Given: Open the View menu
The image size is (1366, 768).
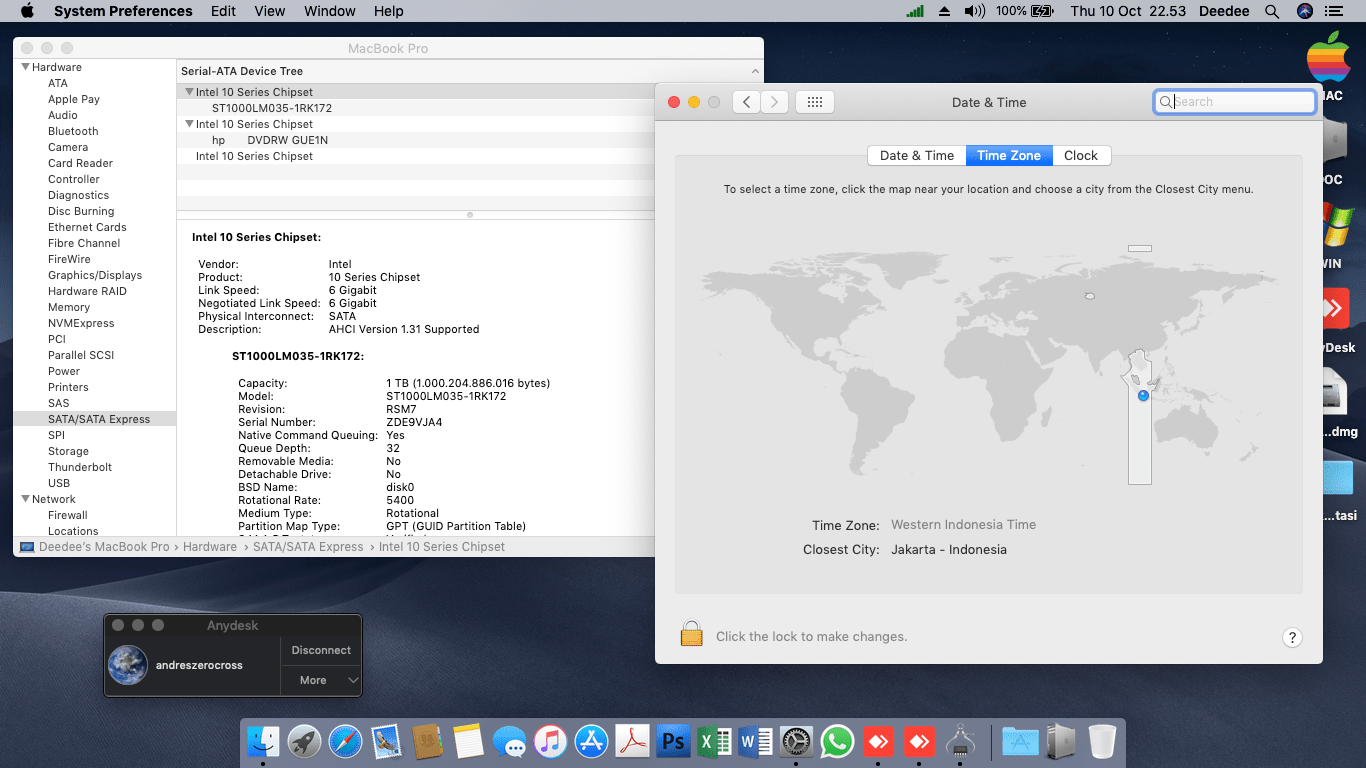Looking at the screenshot, I should pos(270,11).
